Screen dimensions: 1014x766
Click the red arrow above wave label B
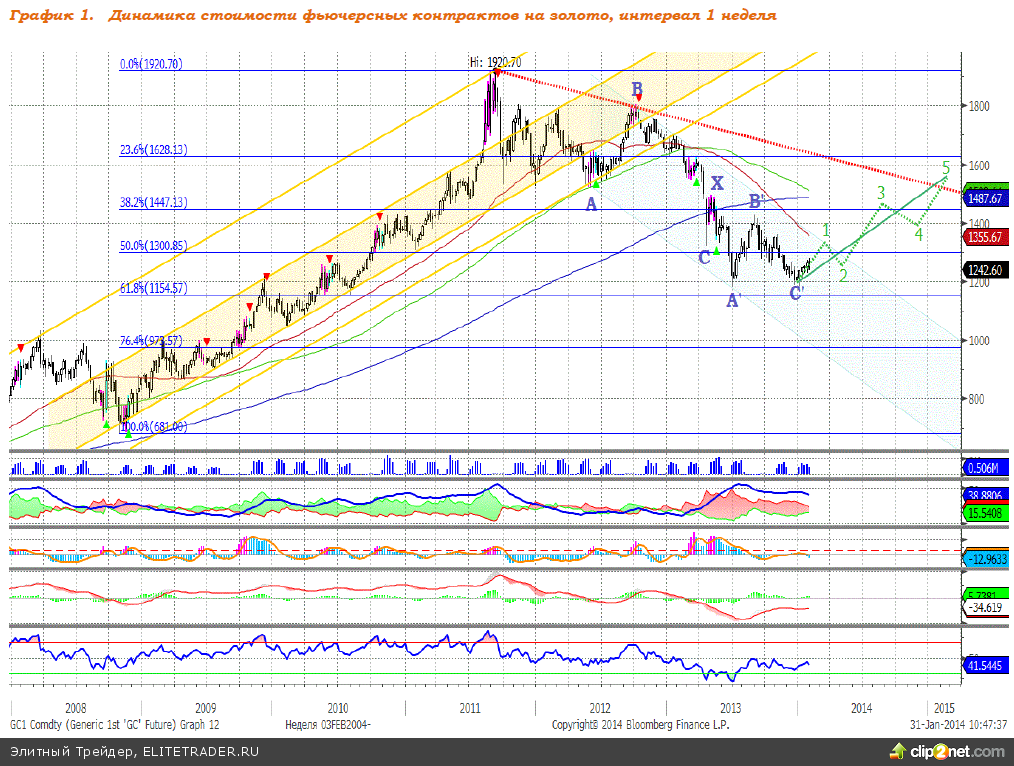[638, 99]
